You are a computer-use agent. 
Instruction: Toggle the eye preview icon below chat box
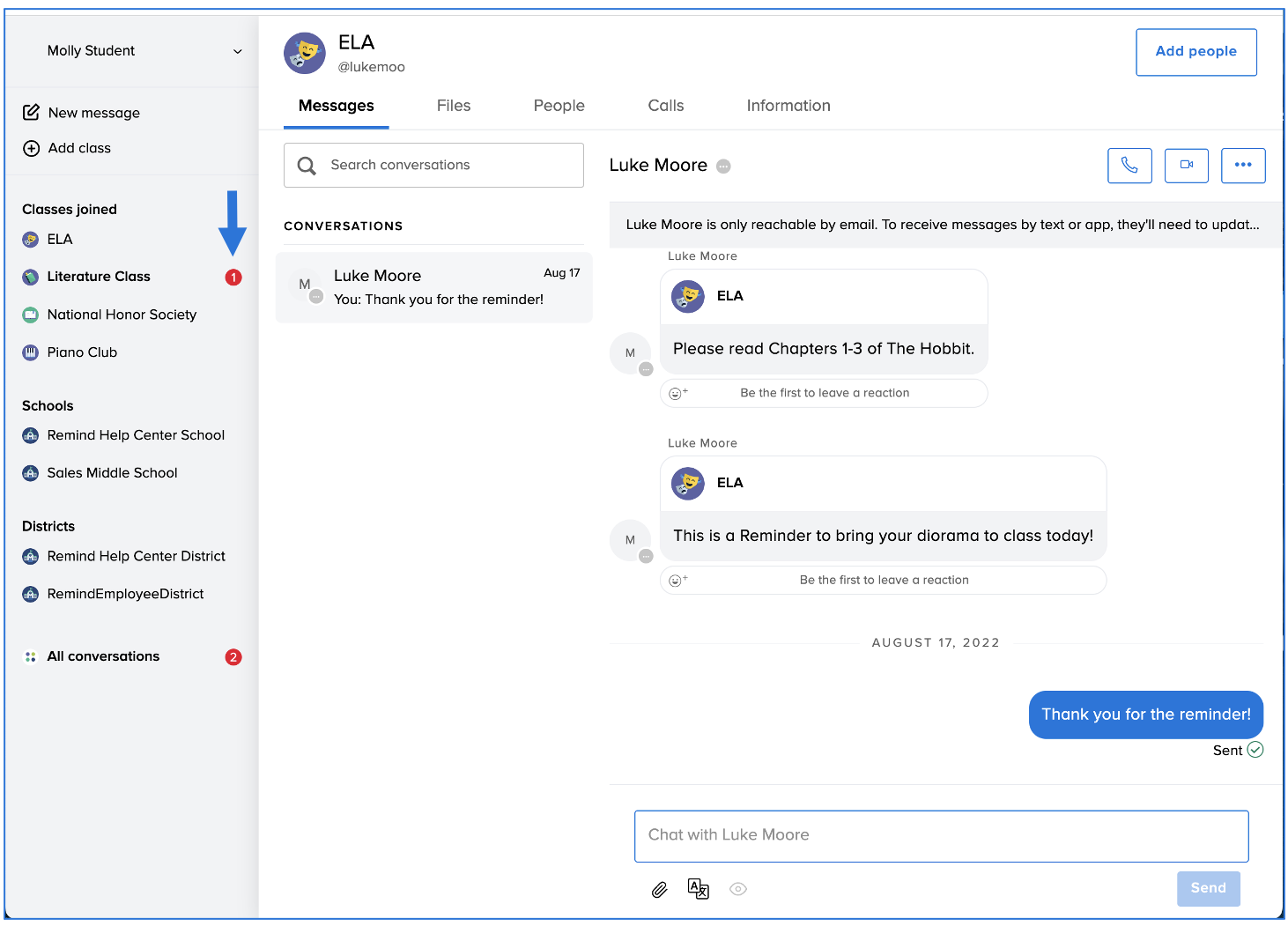point(738,890)
